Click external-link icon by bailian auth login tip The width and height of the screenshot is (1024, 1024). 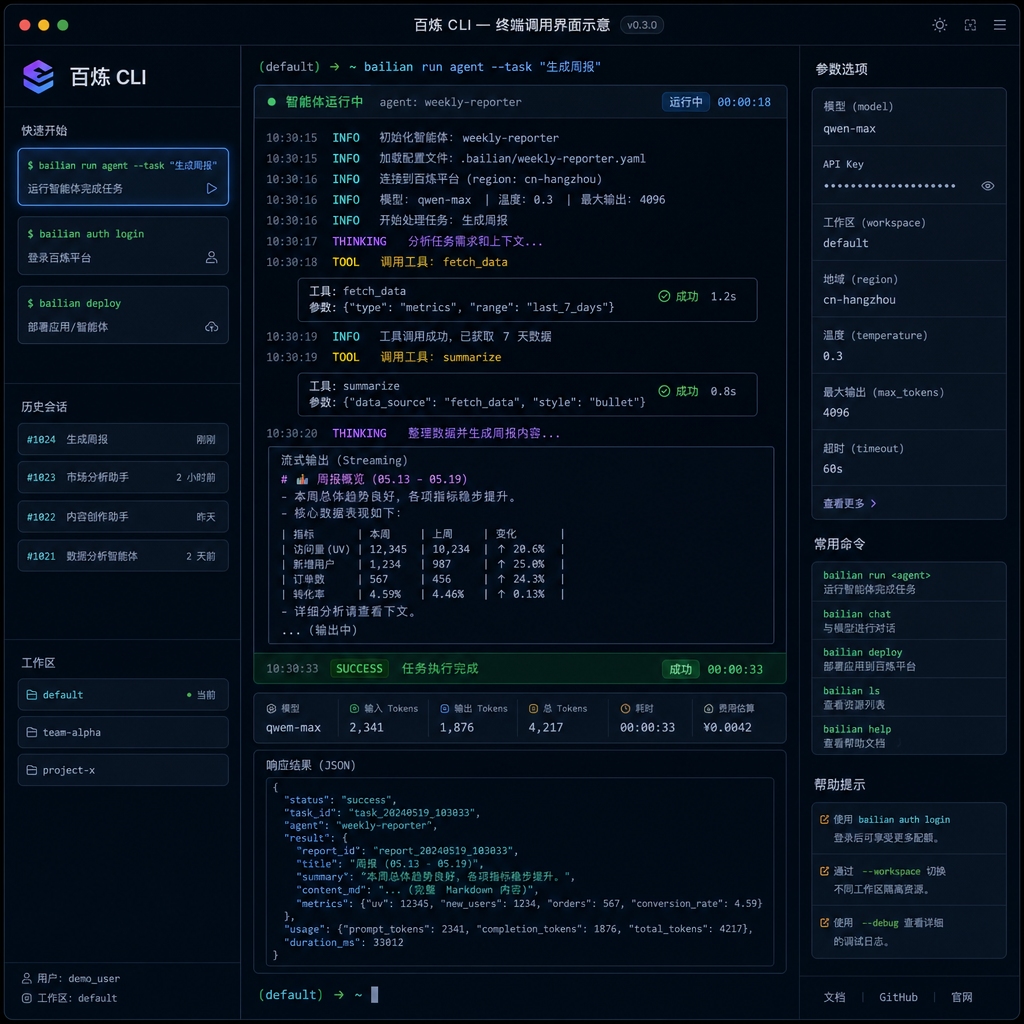[x=824, y=820]
